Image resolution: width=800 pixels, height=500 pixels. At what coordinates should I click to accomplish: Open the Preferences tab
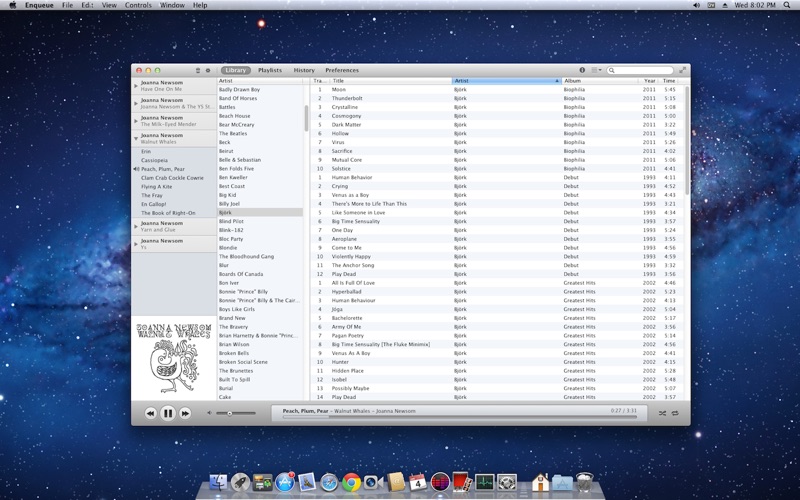click(342, 70)
